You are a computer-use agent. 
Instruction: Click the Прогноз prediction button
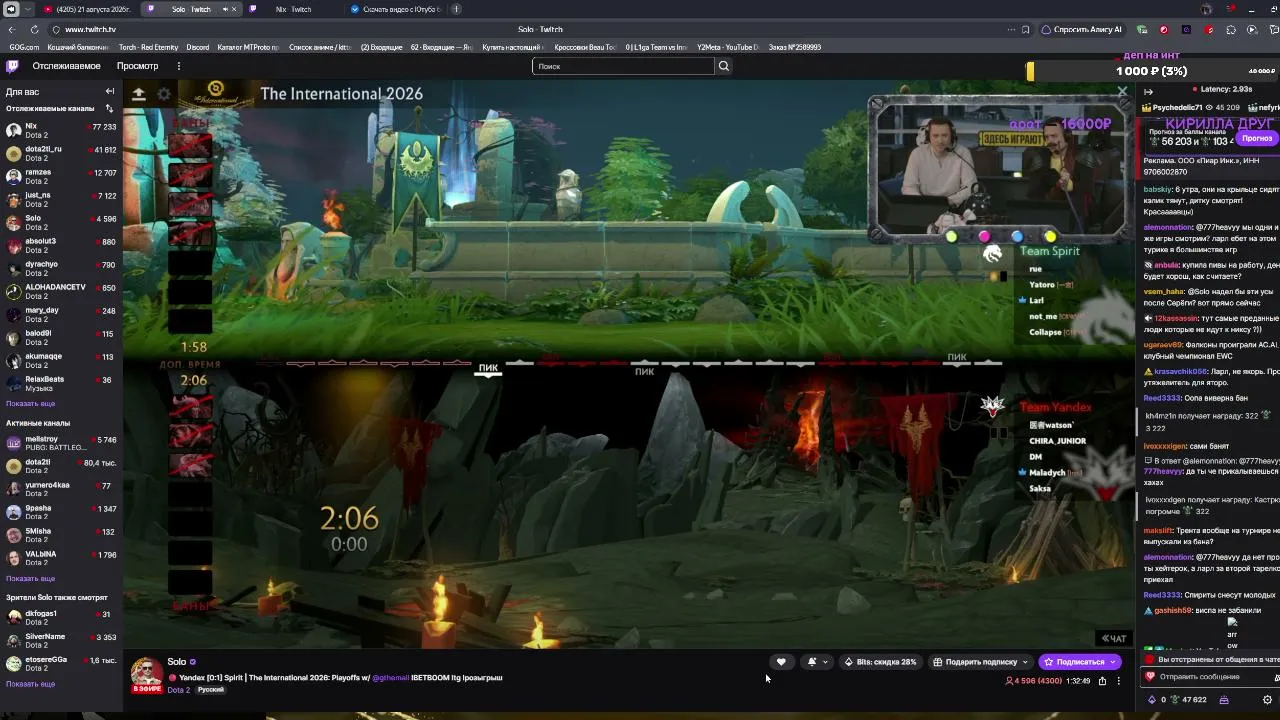[1257, 138]
